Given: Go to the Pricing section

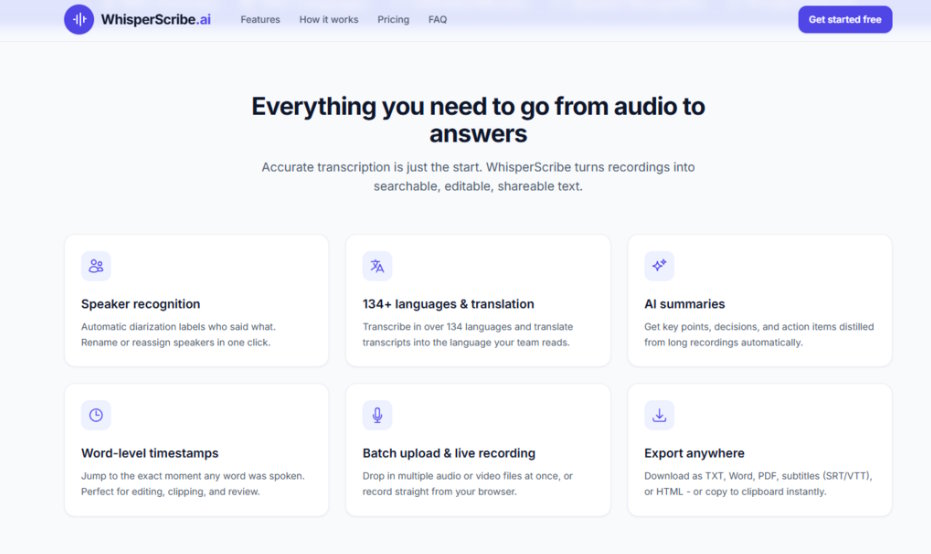Looking at the screenshot, I should point(393,20).
